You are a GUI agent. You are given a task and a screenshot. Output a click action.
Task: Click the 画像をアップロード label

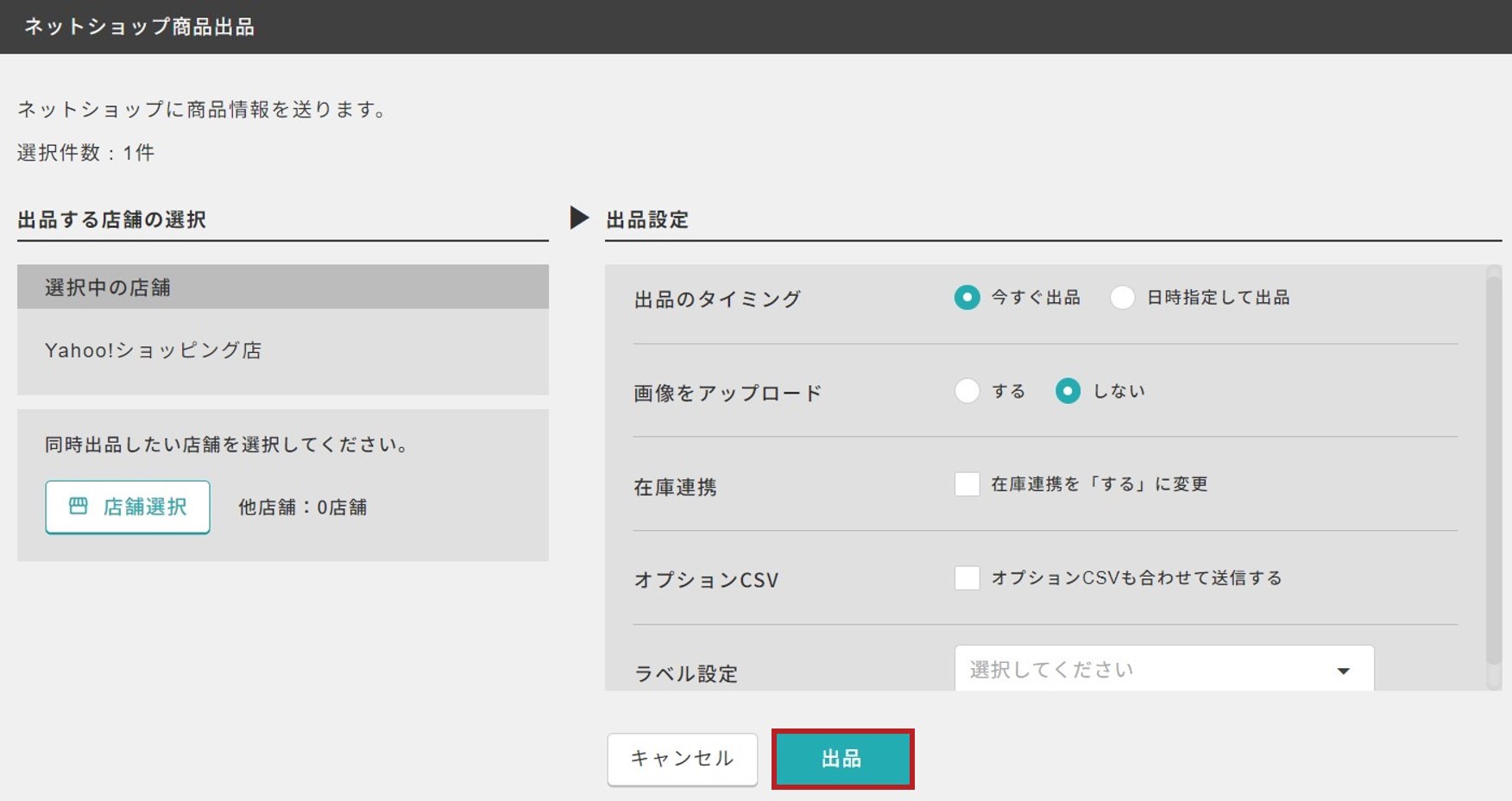tap(728, 394)
